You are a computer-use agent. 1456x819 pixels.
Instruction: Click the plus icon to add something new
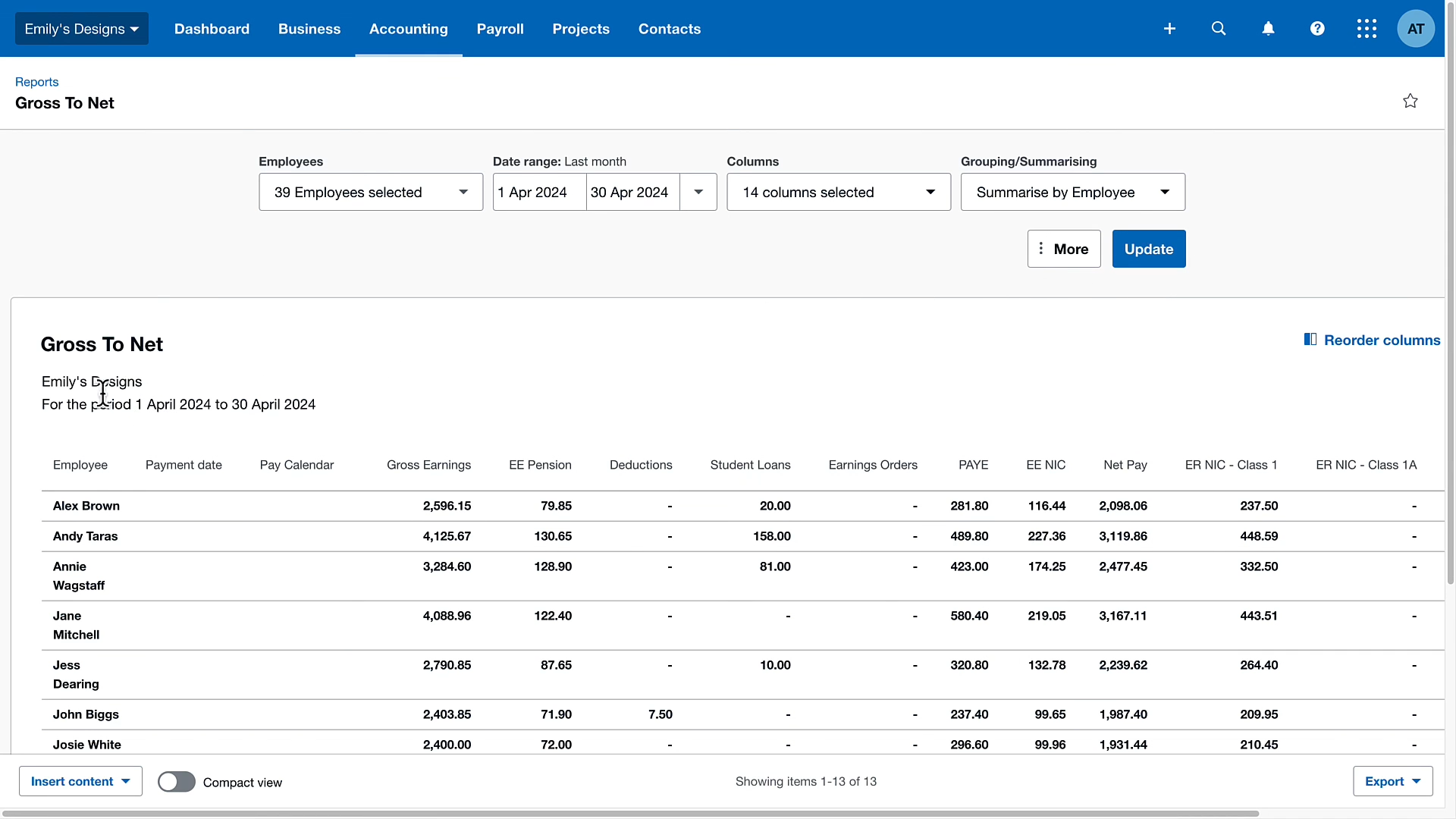(x=1169, y=28)
